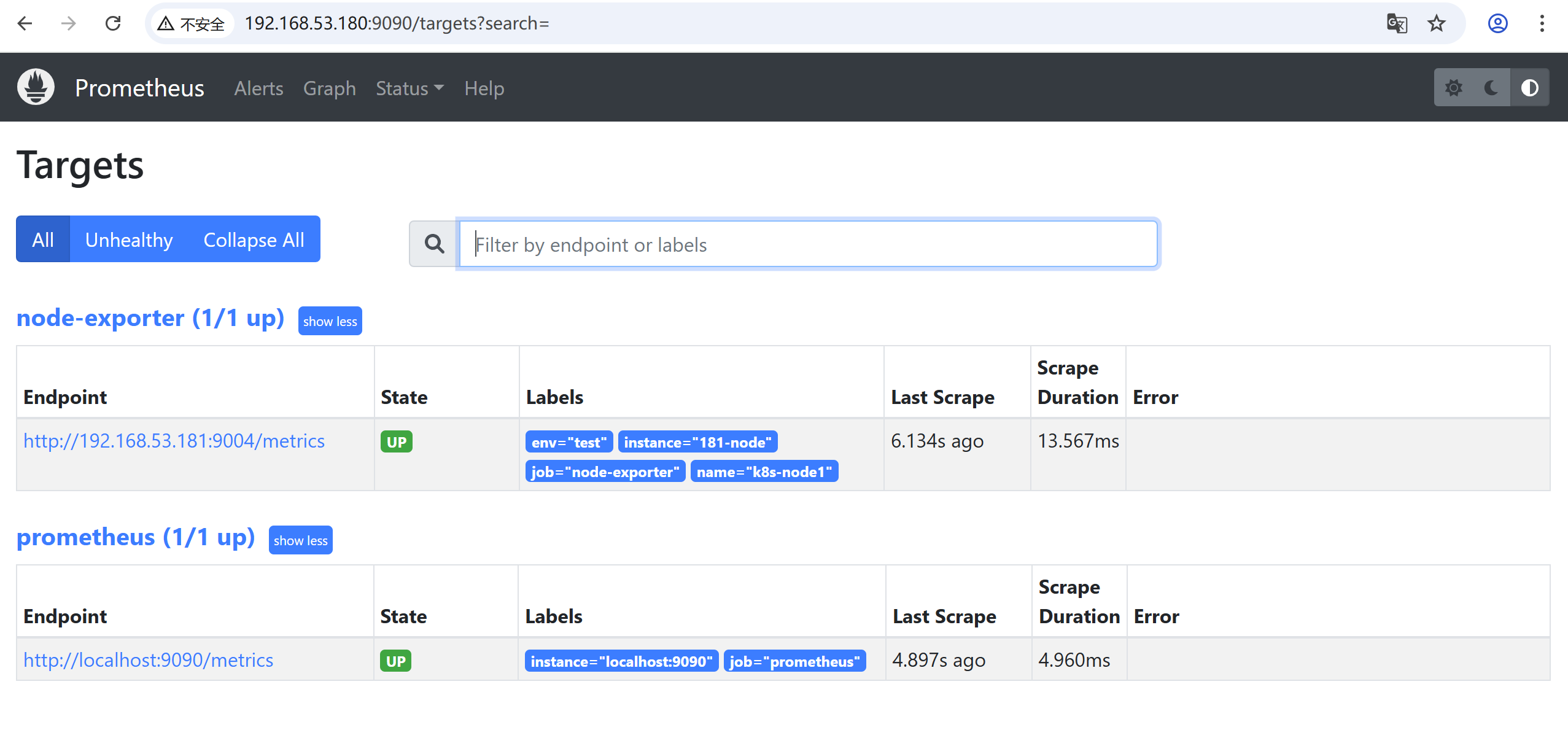Screen dimensions: 1568x738
Task: Click the magnifier search icon beside the filter box
Action: pyautogui.click(x=434, y=244)
